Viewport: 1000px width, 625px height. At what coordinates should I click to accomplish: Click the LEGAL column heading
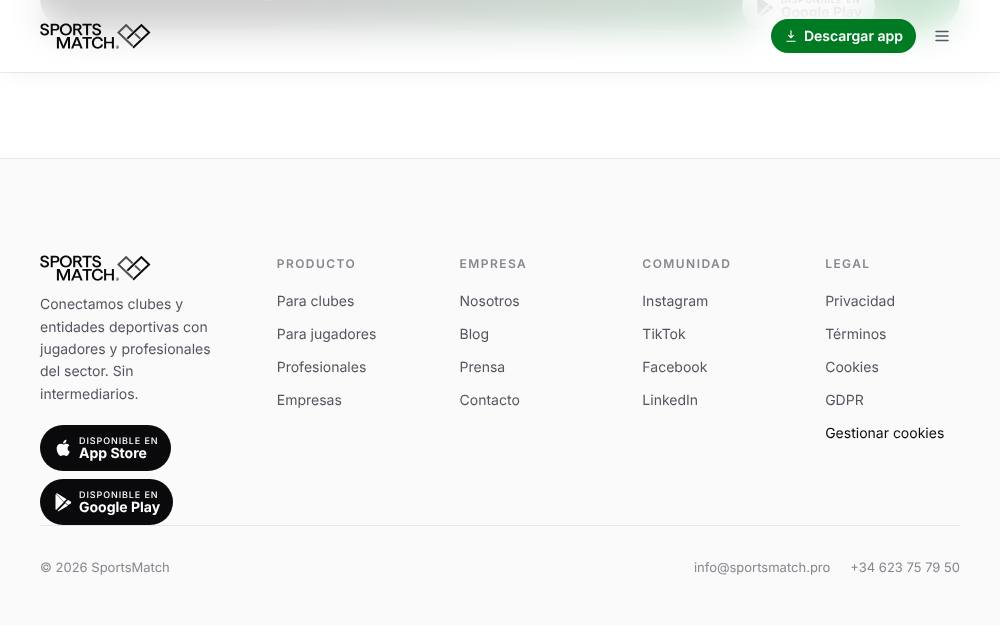point(847,264)
